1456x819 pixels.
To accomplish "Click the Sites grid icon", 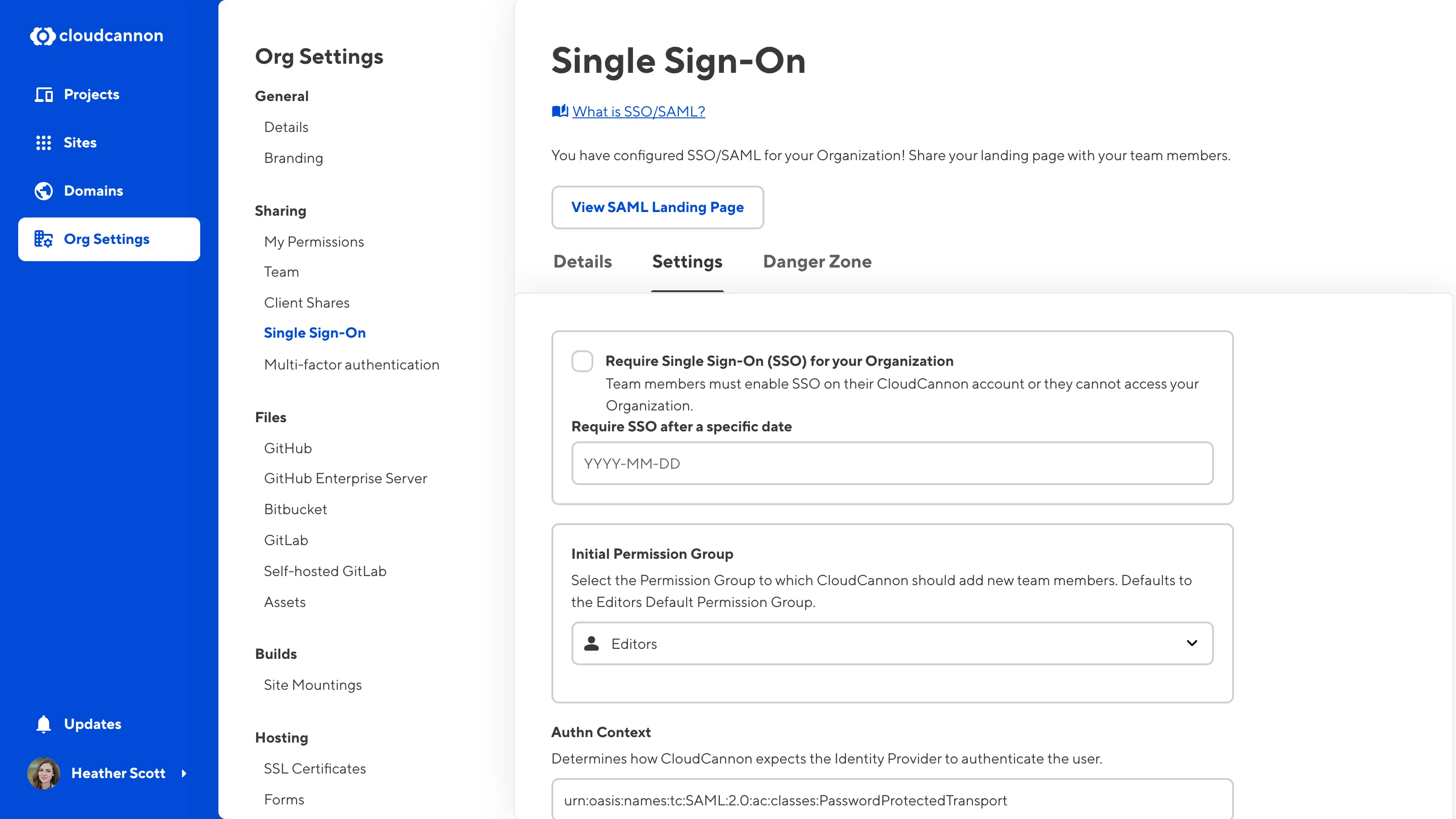I will pyautogui.click(x=44, y=142).
